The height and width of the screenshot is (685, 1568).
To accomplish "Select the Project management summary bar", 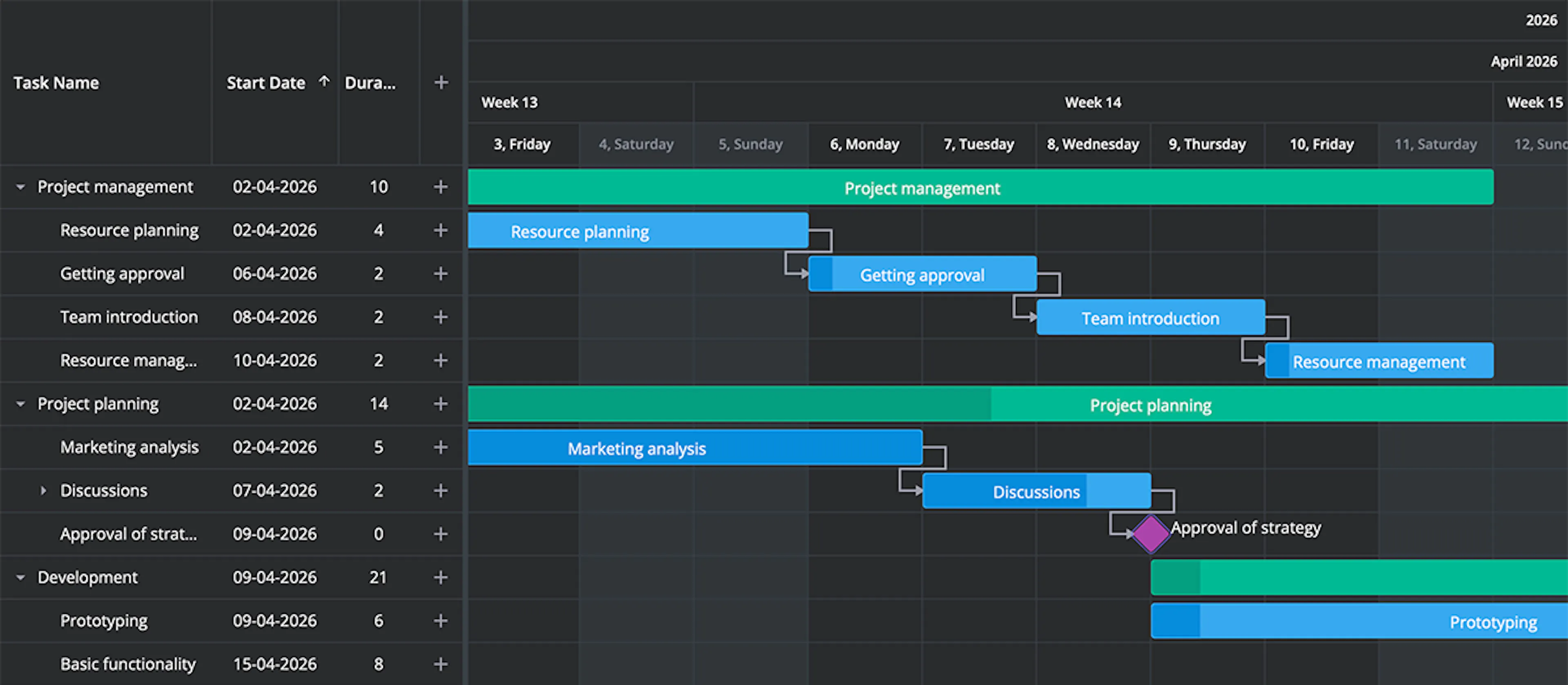I will pyautogui.click(x=980, y=187).
